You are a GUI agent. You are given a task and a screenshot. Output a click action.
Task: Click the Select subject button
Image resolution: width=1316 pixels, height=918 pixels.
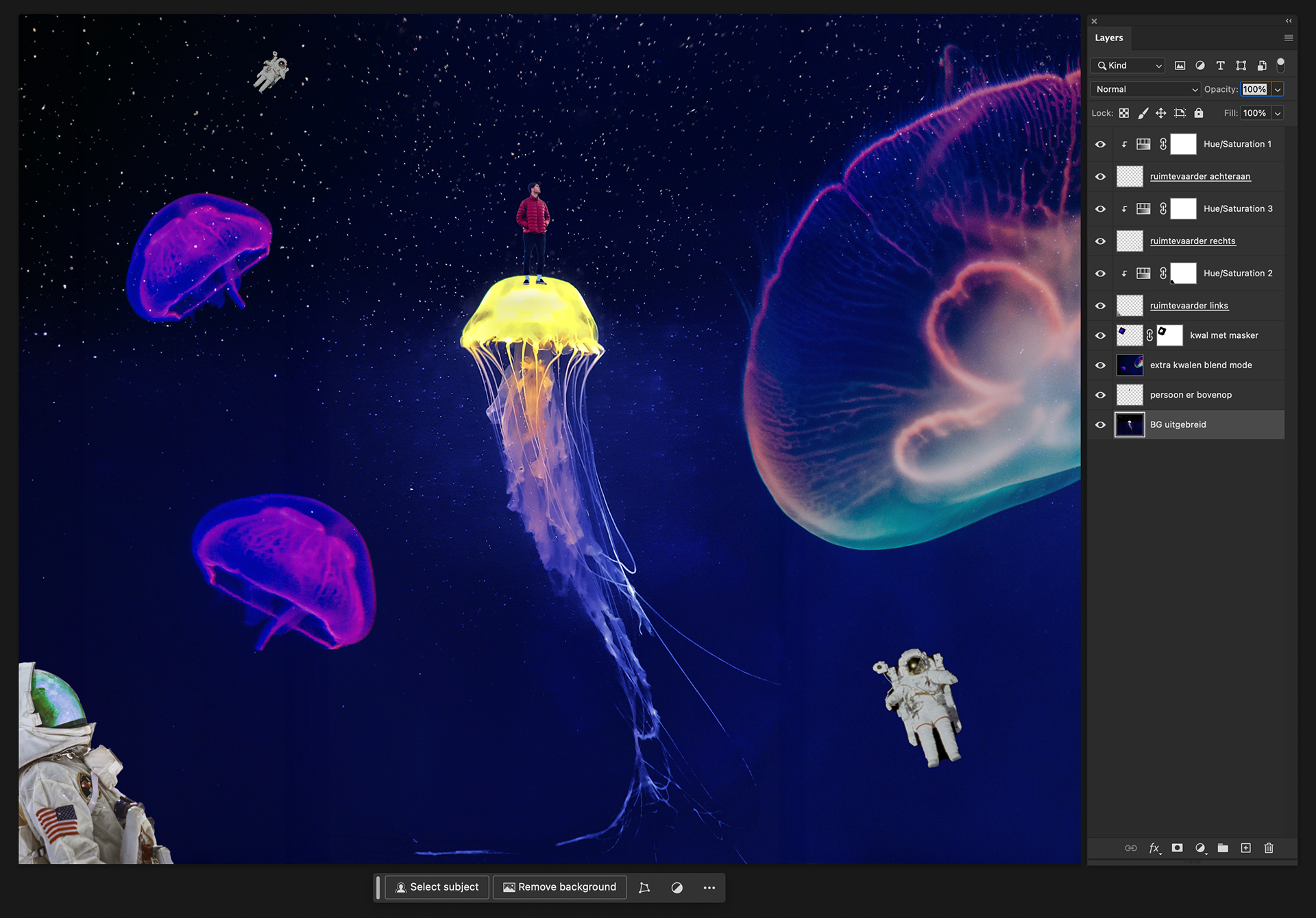coord(437,887)
